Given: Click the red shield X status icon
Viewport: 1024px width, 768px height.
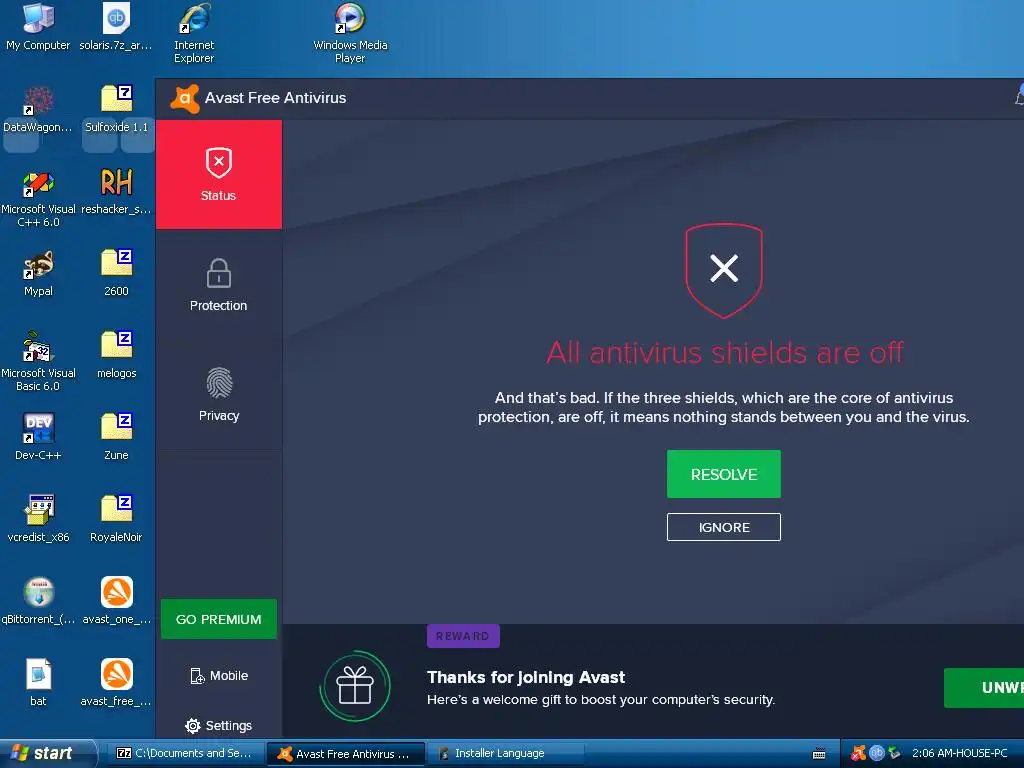Looking at the screenshot, I should pyautogui.click(x=724, y=270).
